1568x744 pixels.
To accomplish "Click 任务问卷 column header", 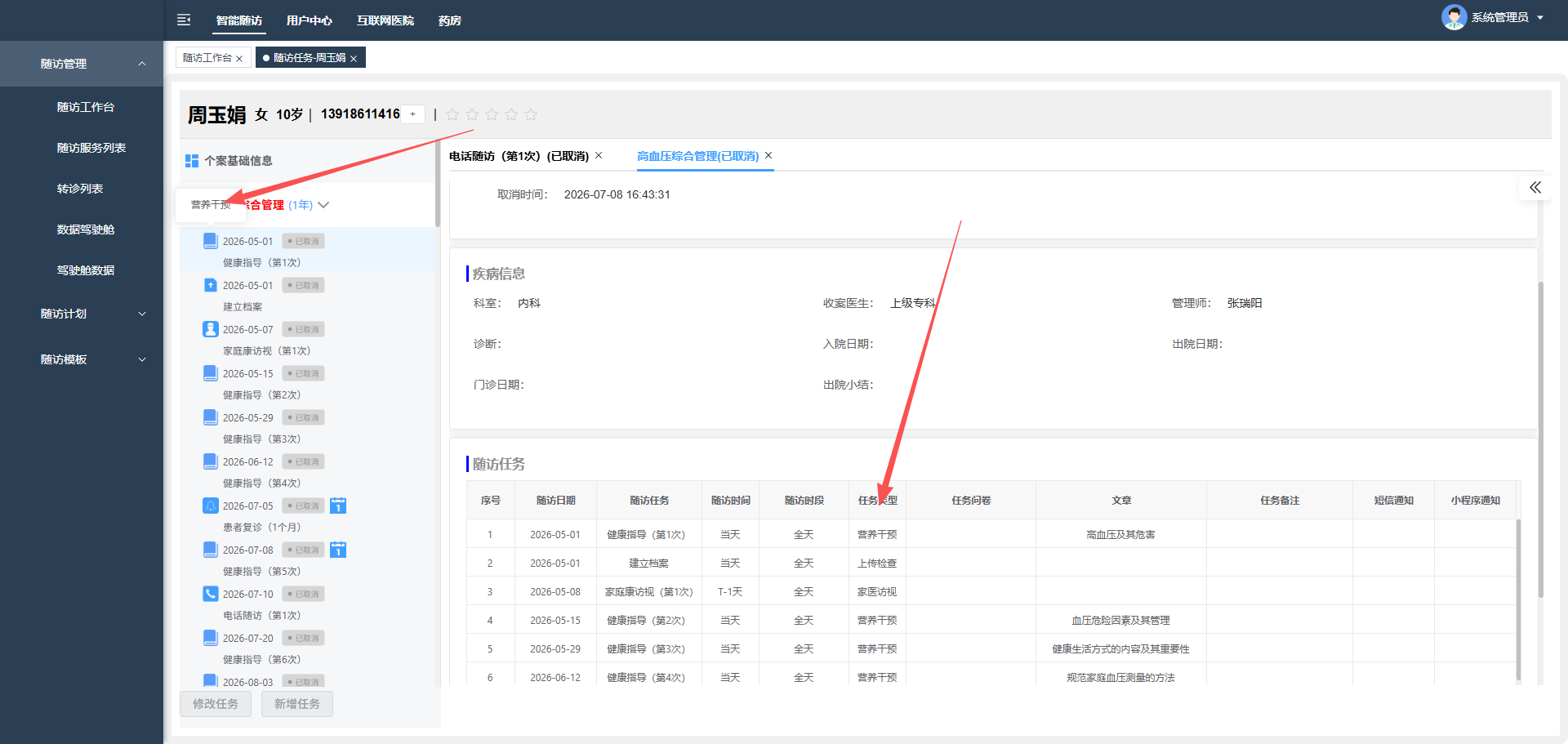I will (971, 501).
